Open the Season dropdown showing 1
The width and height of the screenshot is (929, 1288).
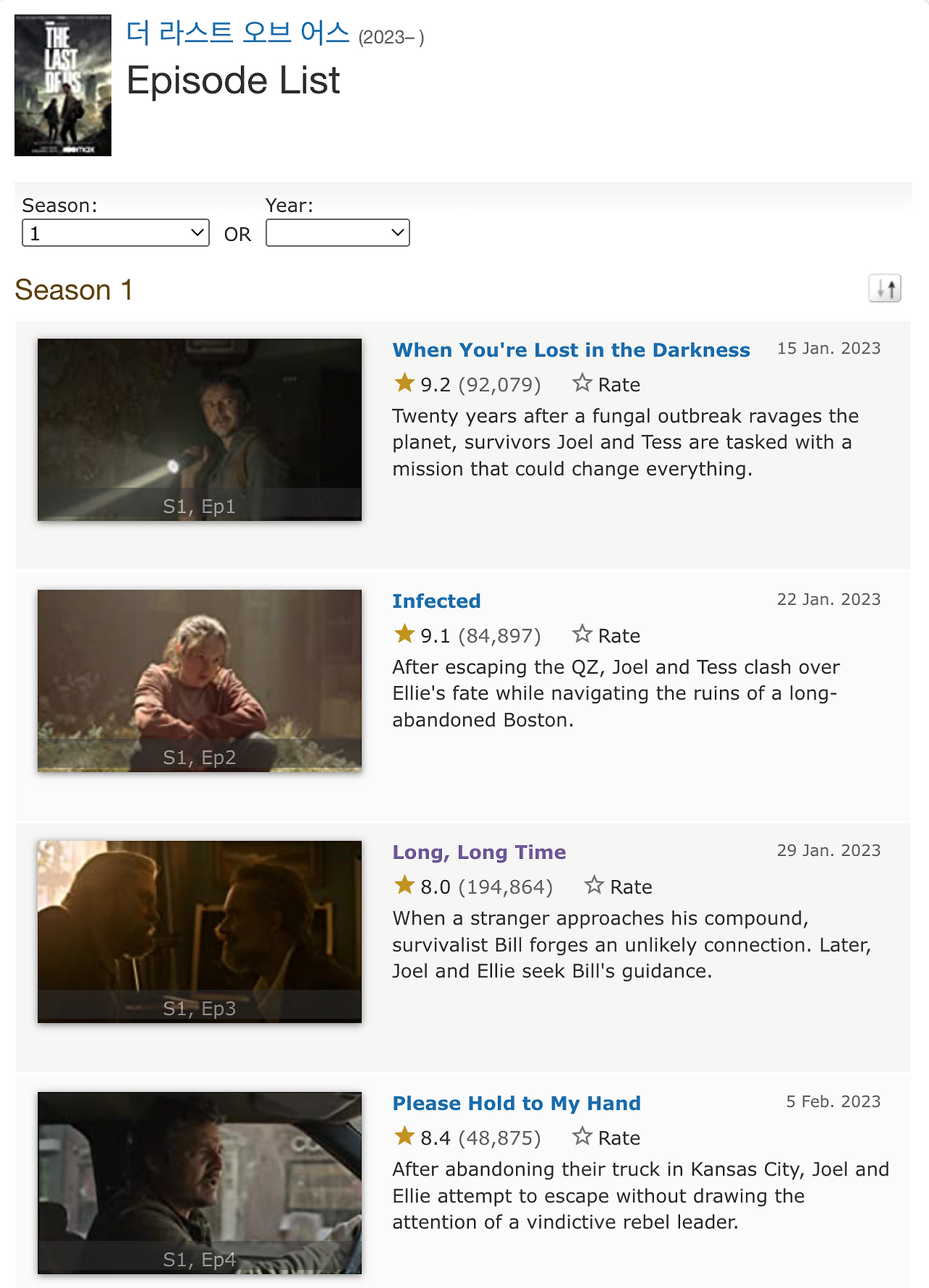pyautogui.click(x=116, y=233)
